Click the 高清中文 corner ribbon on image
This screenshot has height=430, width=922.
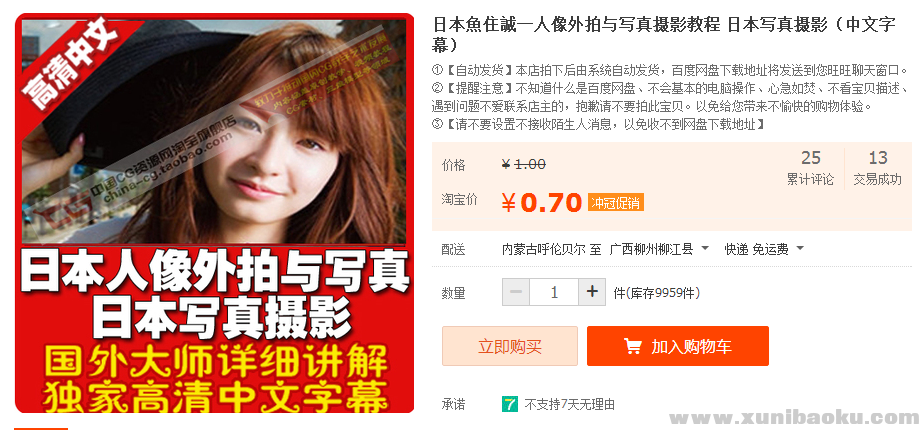(x=69, y=63)
